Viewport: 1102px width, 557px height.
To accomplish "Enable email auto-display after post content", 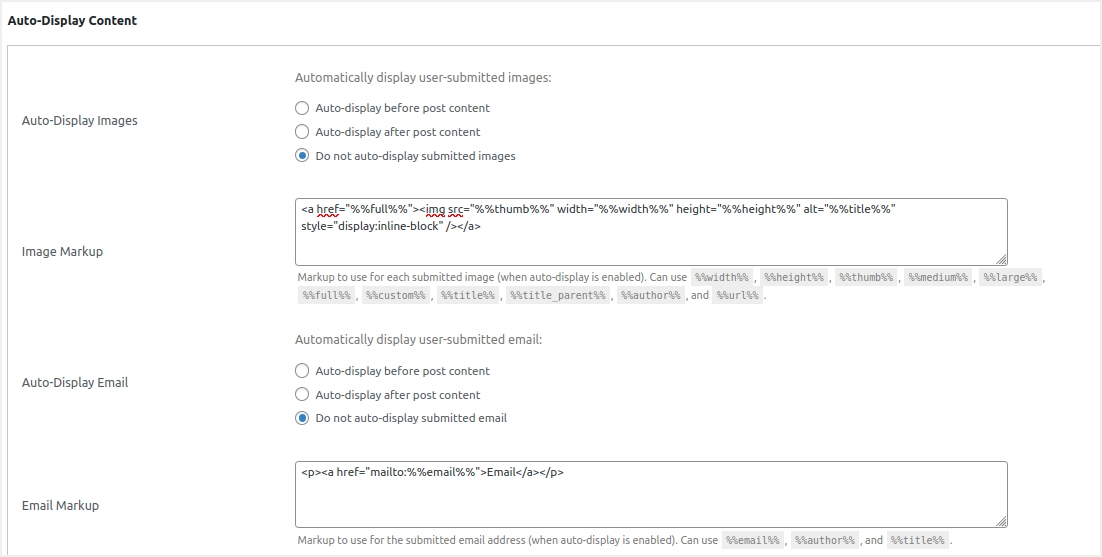I will 302,395.
